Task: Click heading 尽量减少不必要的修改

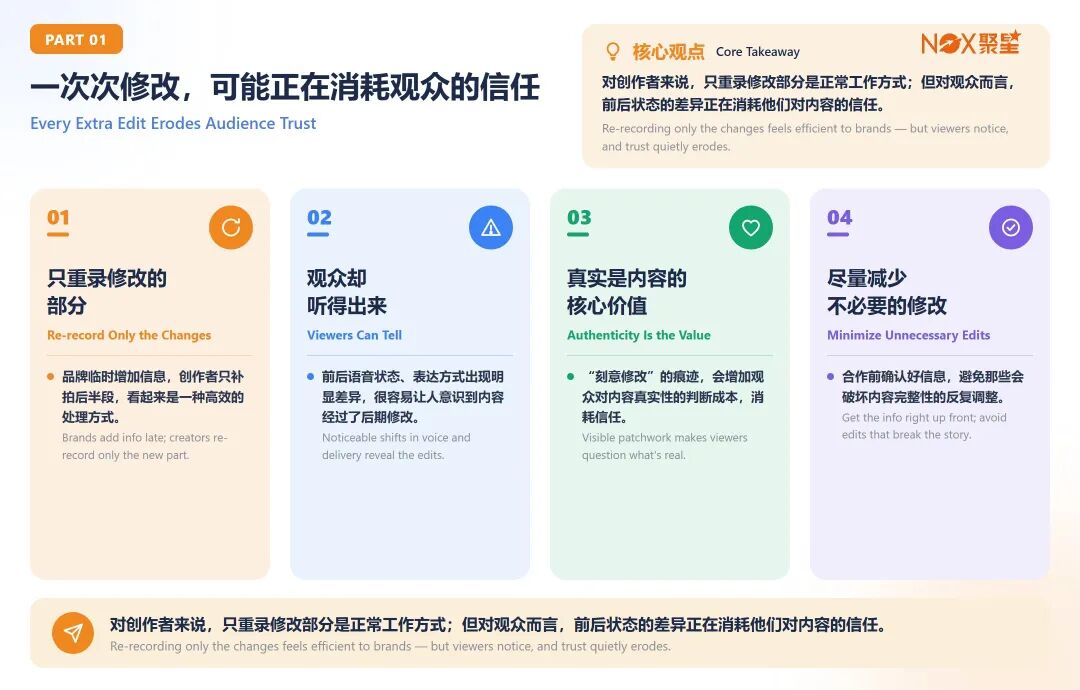Action: click(887, 292)
